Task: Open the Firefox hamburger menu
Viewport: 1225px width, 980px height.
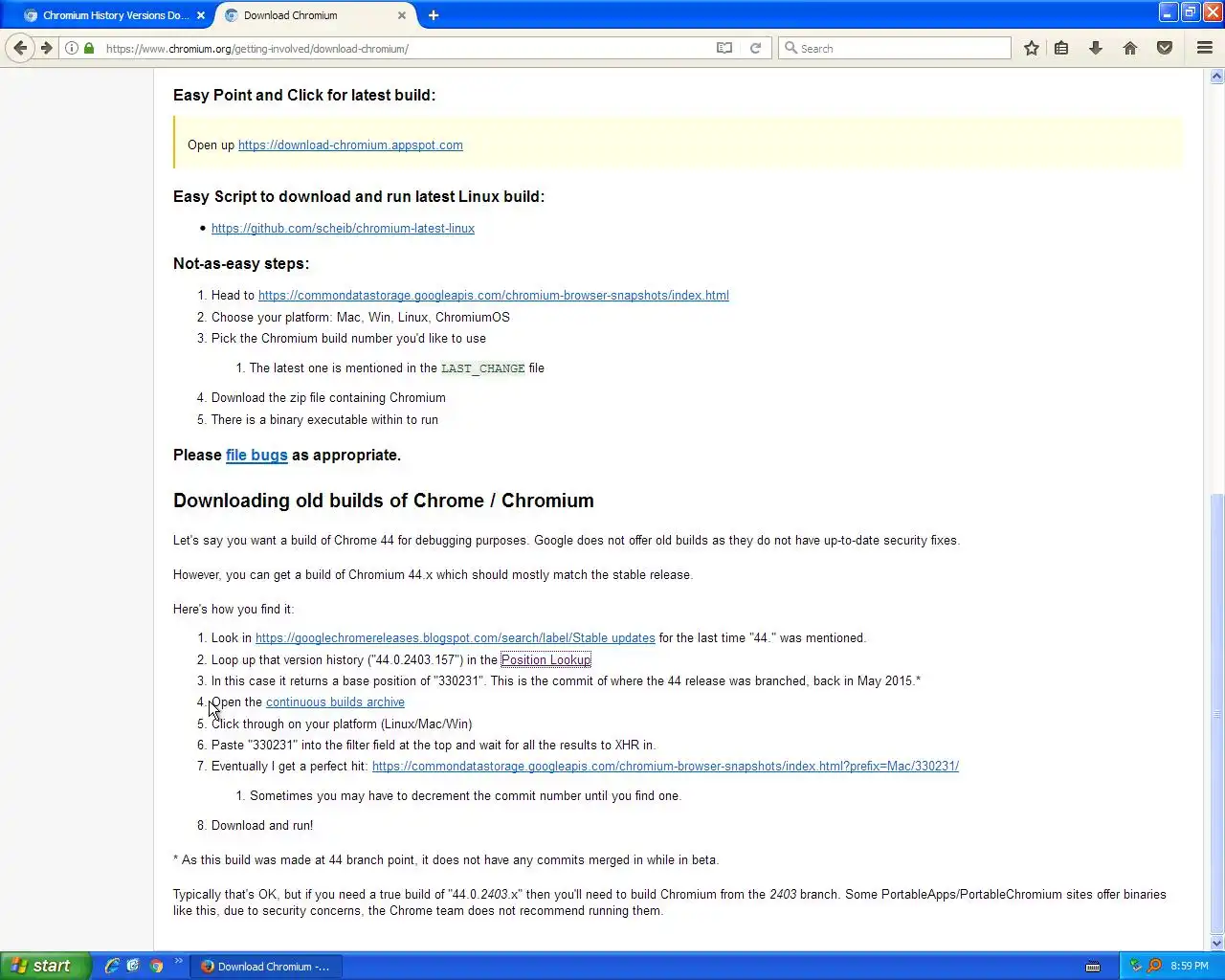Action: point(1205,48)
